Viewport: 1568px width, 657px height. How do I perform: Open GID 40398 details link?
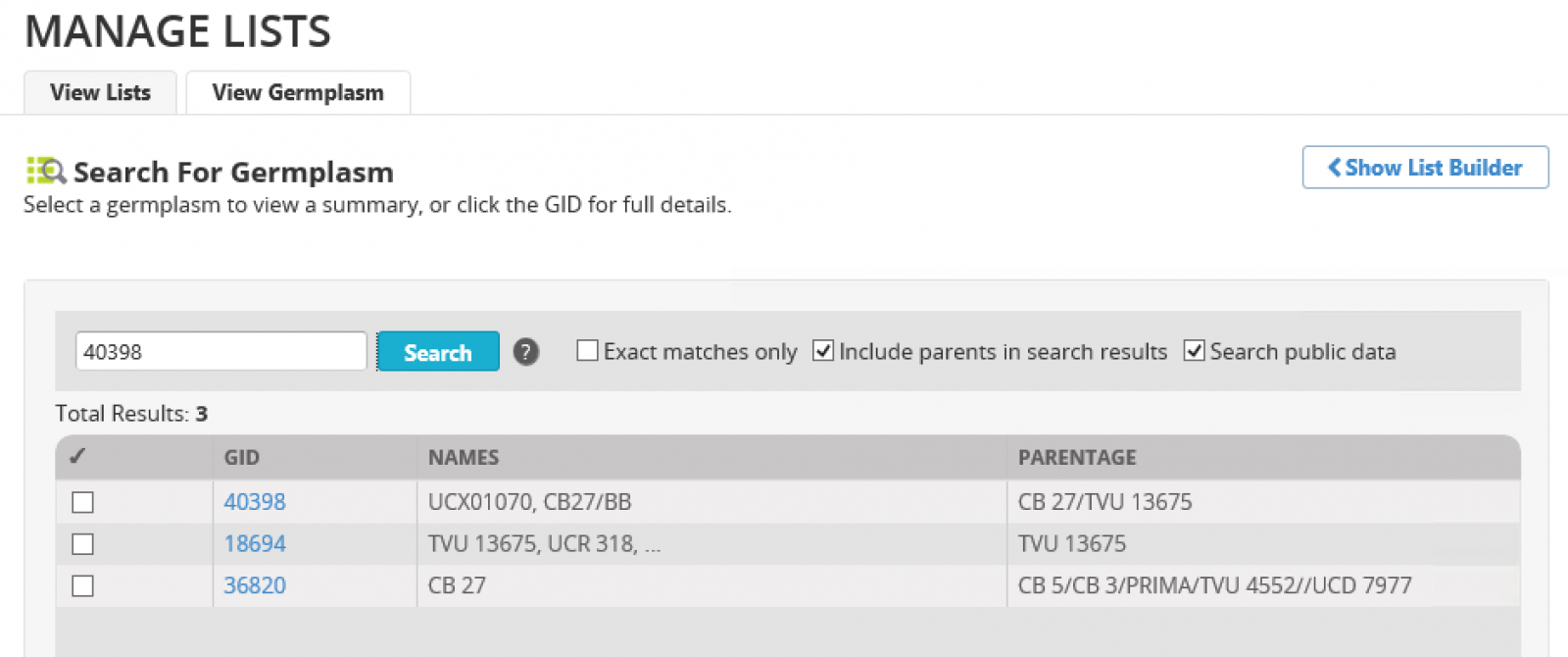[x=255, y=502]
